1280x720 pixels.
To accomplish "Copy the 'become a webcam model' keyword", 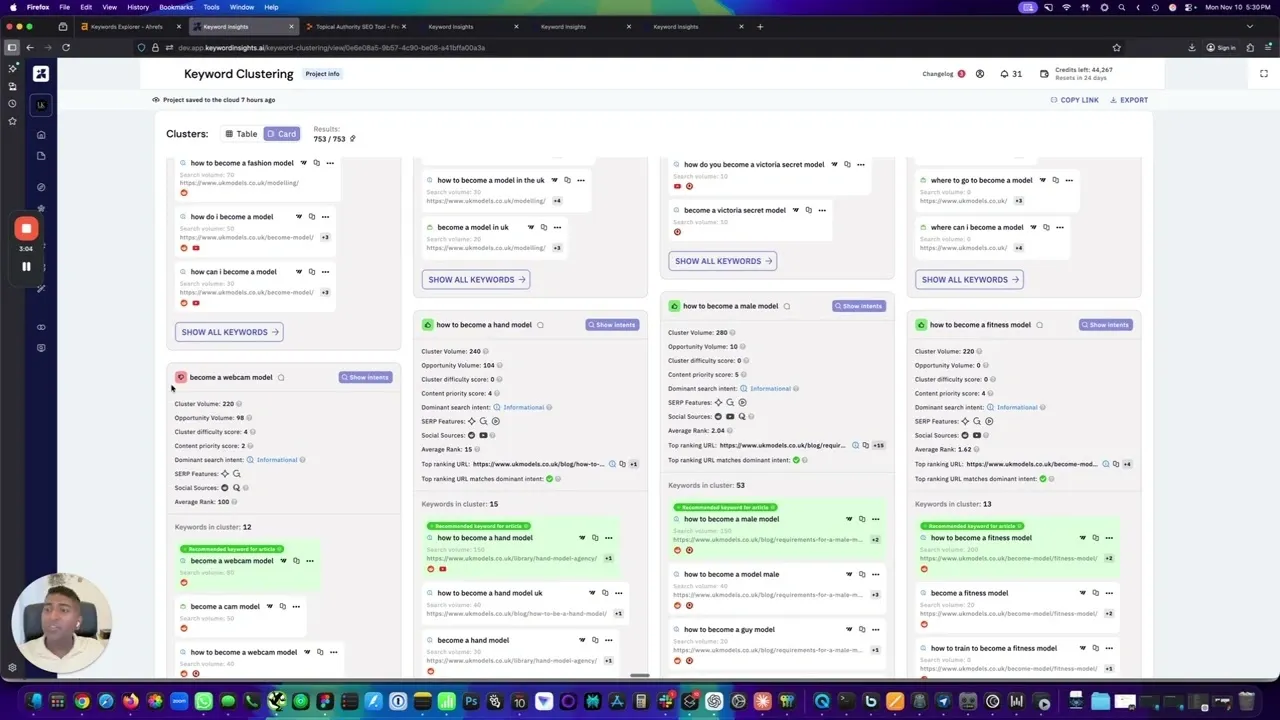I will (x=298, y=561).
